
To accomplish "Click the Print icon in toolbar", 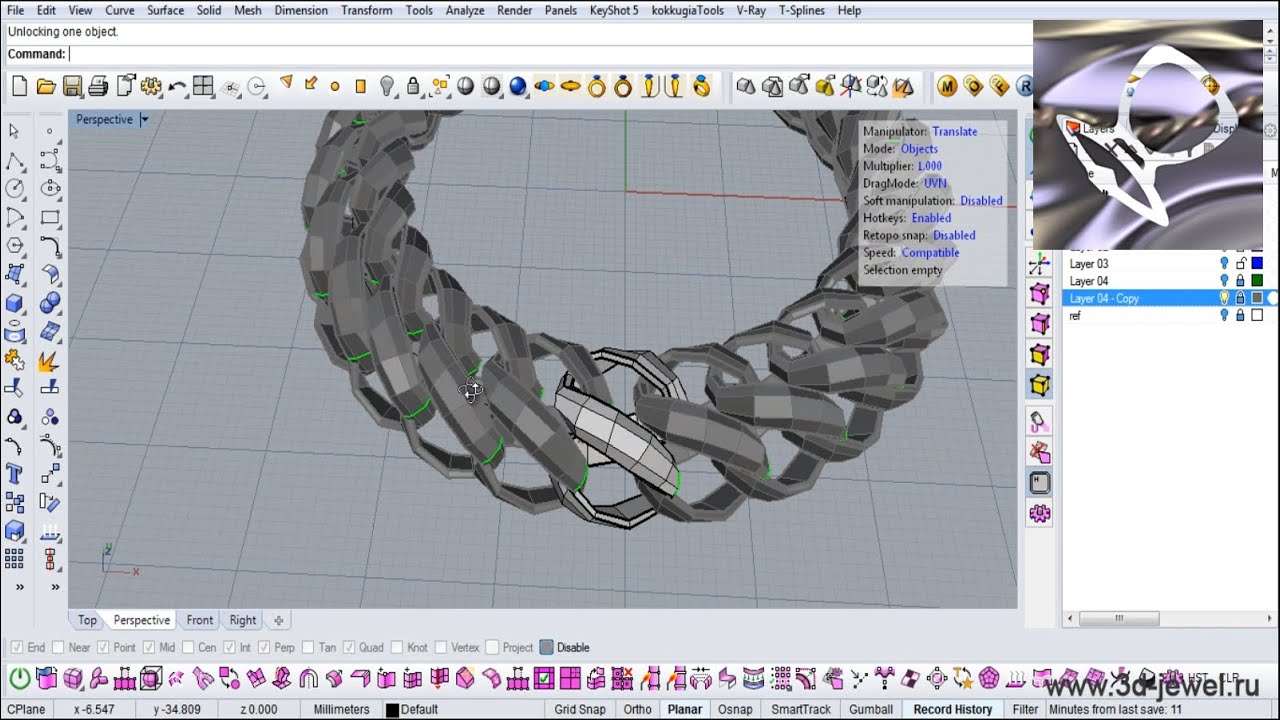I will tap(98, 87).
